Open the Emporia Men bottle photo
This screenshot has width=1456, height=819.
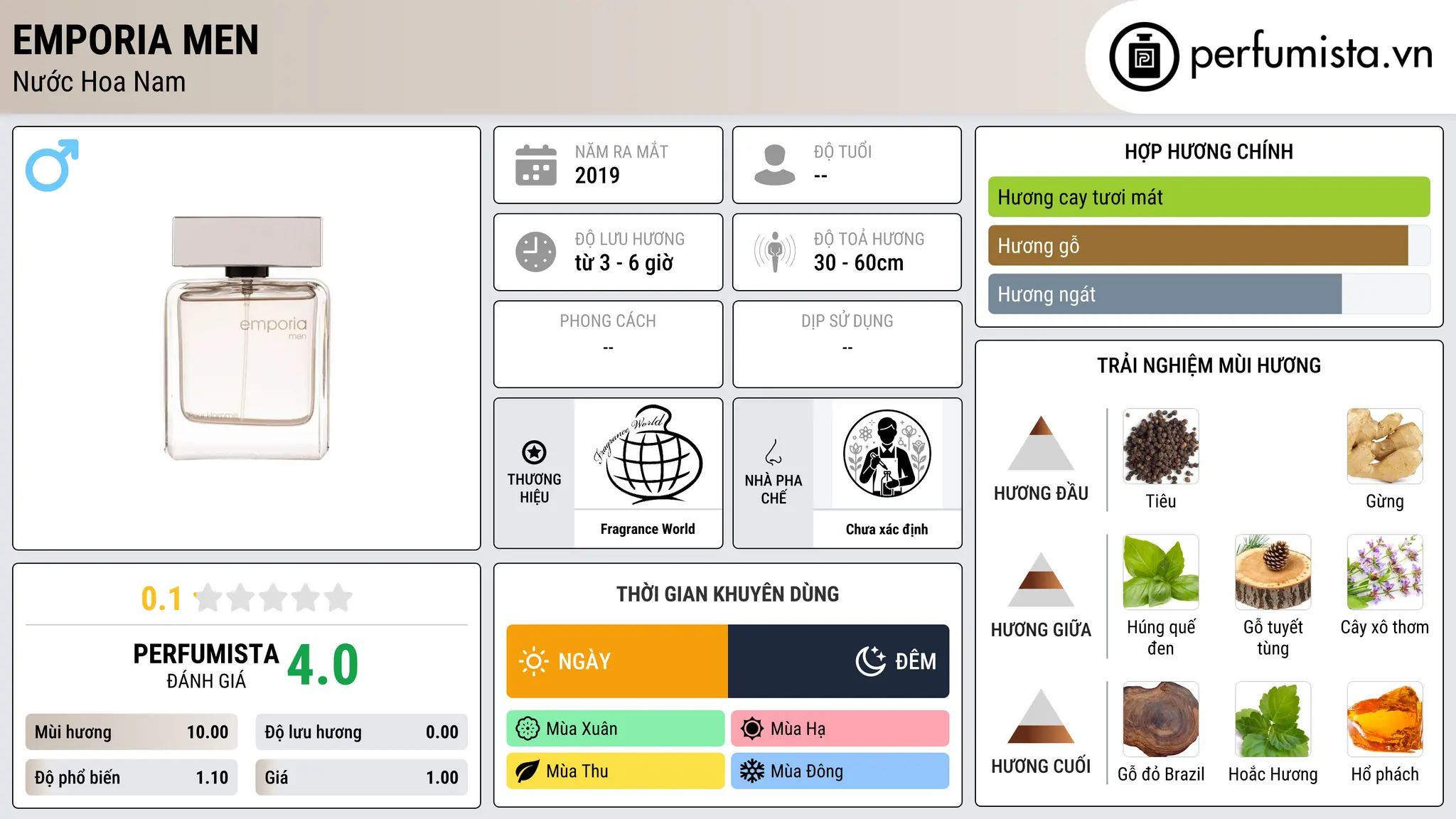(x=247, y=338)
